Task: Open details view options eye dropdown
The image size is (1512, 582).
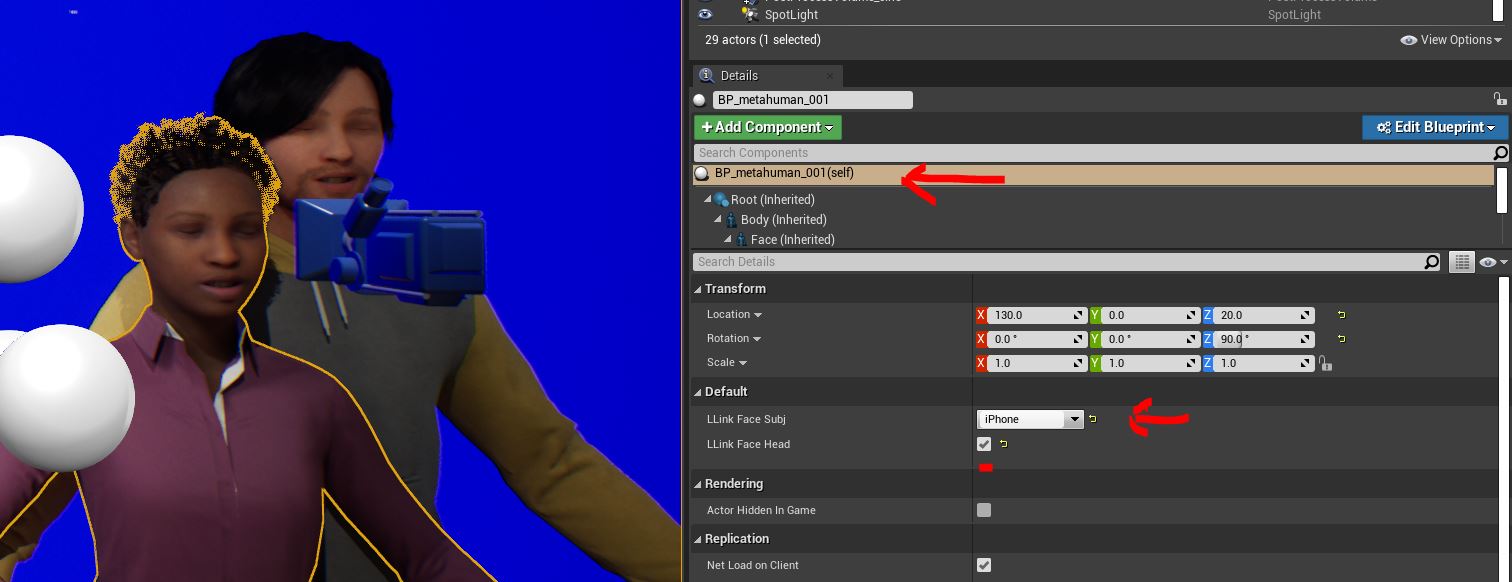Action: pos(1493,262)
